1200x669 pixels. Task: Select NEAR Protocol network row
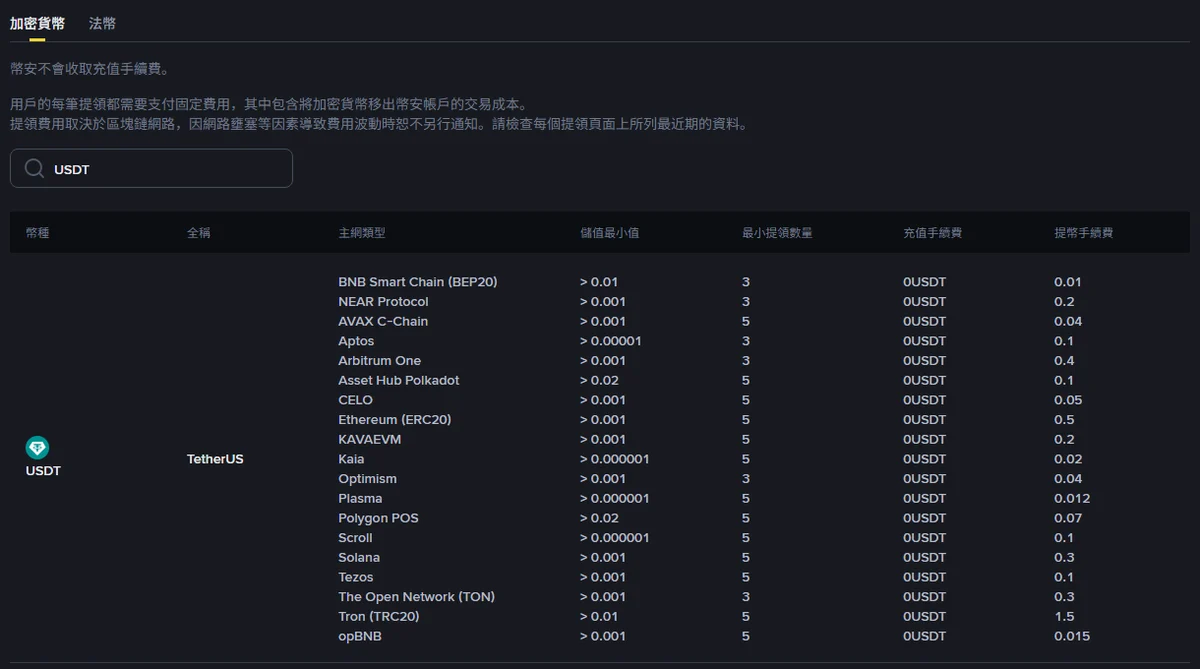point(383,302)
